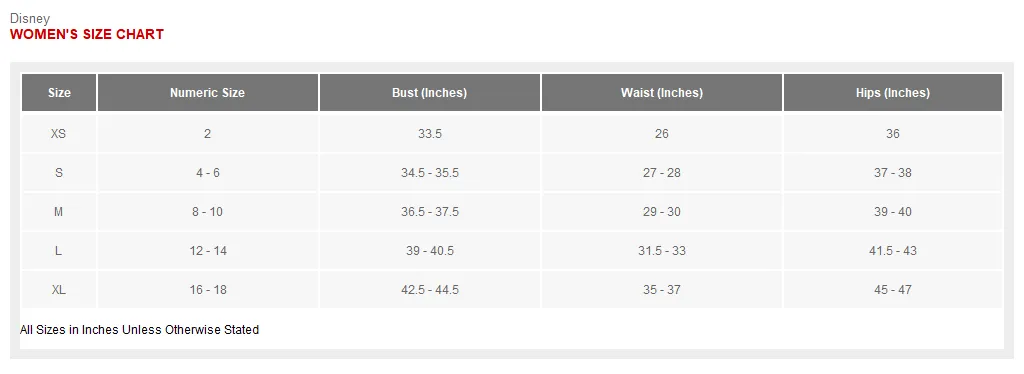Click the L size row label
1024x374 pixels.
(x=59, y=251)
